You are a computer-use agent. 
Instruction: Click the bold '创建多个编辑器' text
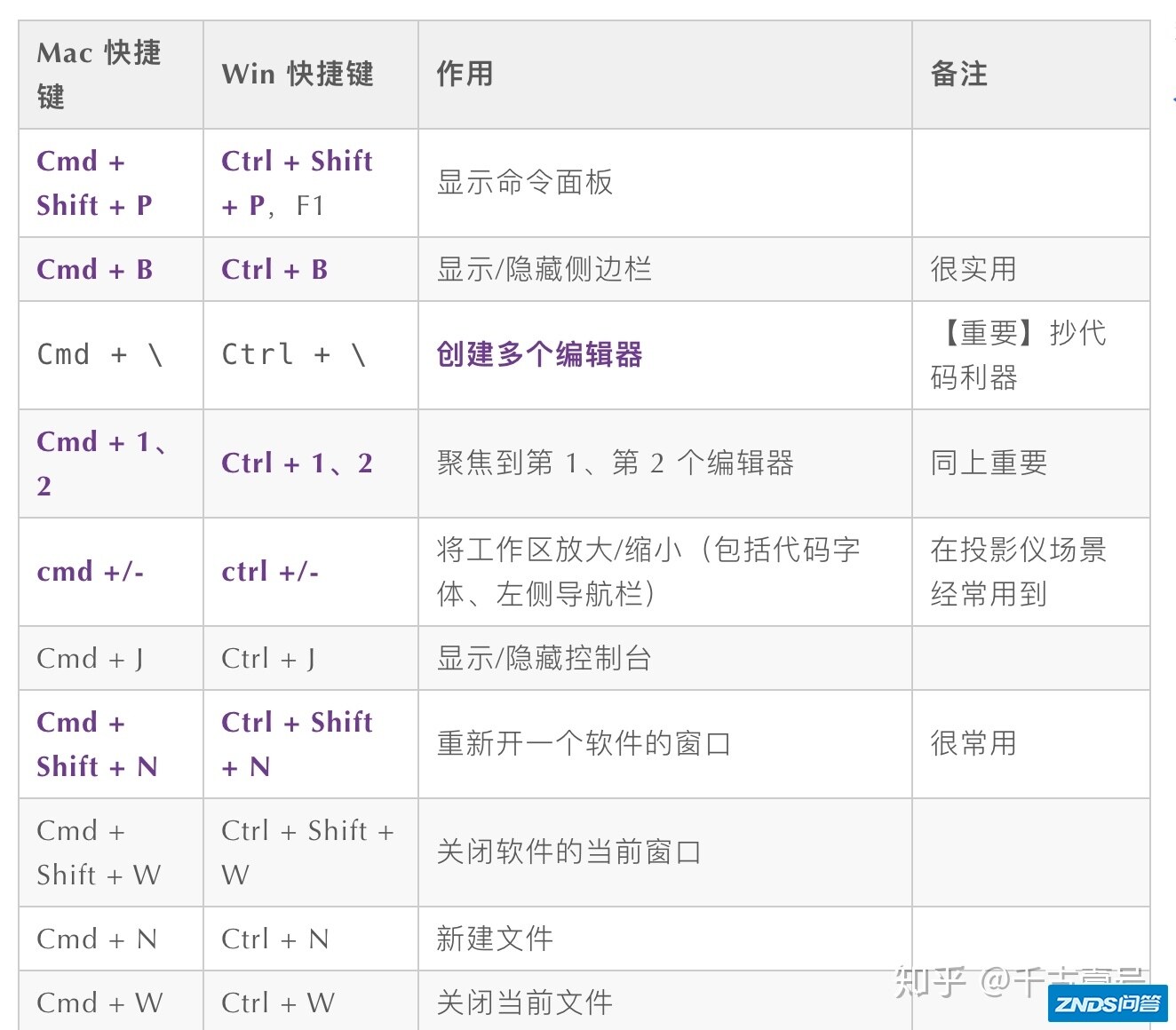(539, 354)
